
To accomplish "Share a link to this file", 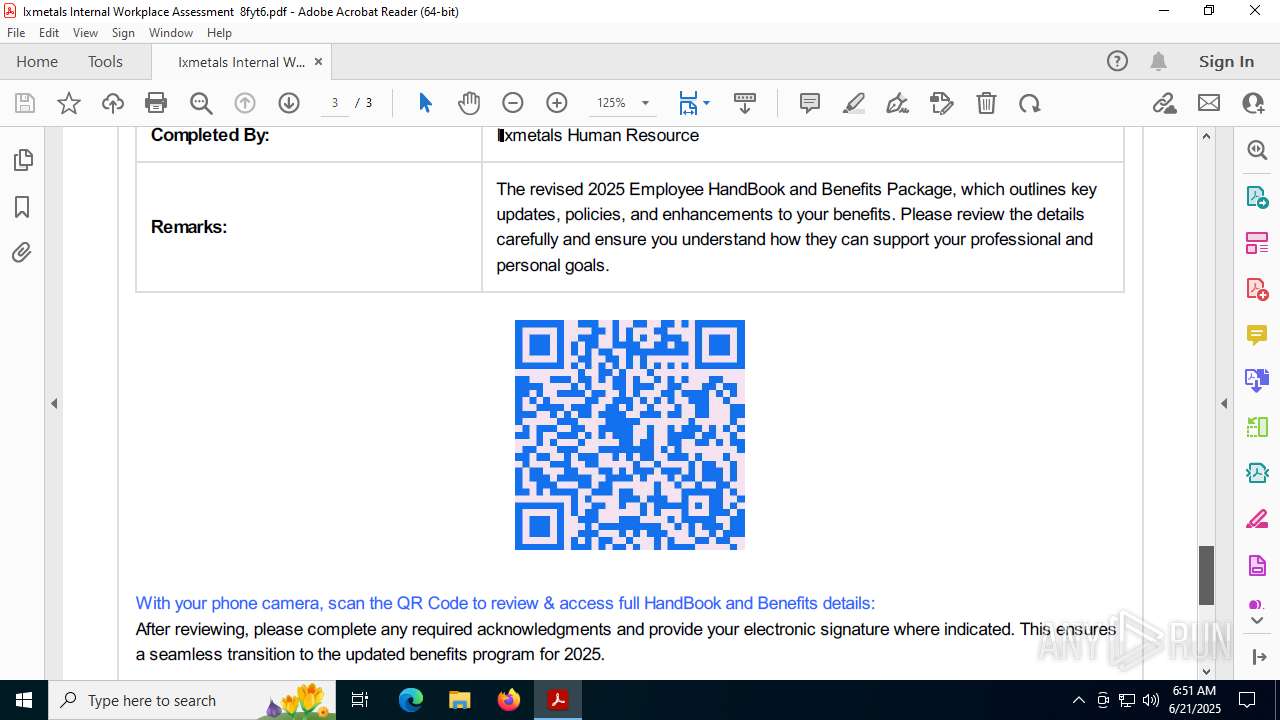I will (x=1164, y=103).
